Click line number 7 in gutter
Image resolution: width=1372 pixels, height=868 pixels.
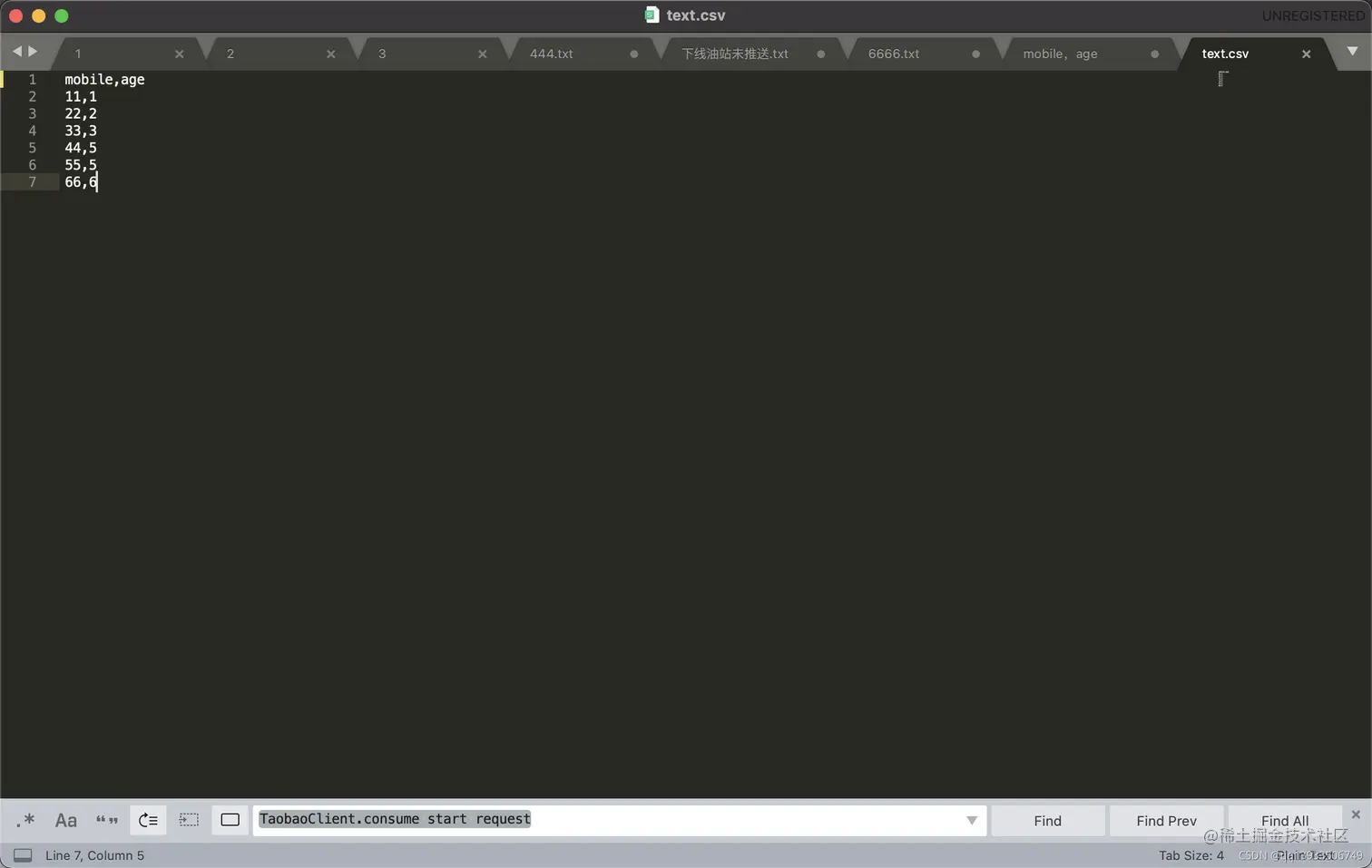tap(33, 182)
